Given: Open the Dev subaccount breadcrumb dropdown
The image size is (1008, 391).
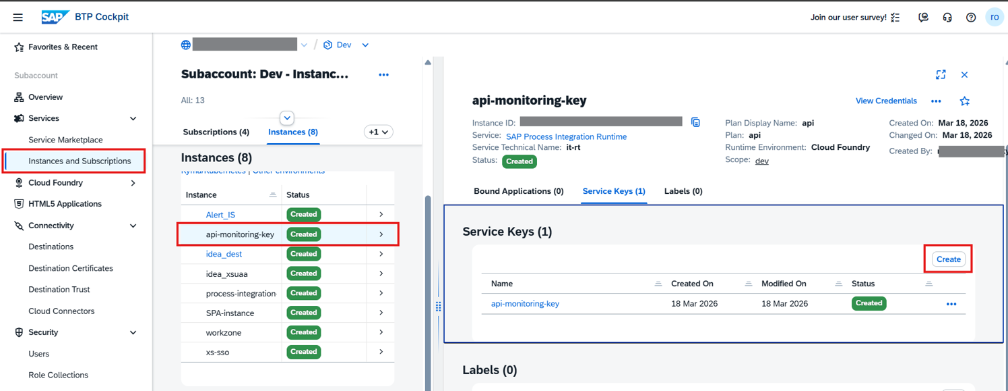Looking at the screenshot, I should [x=365, y=45].
